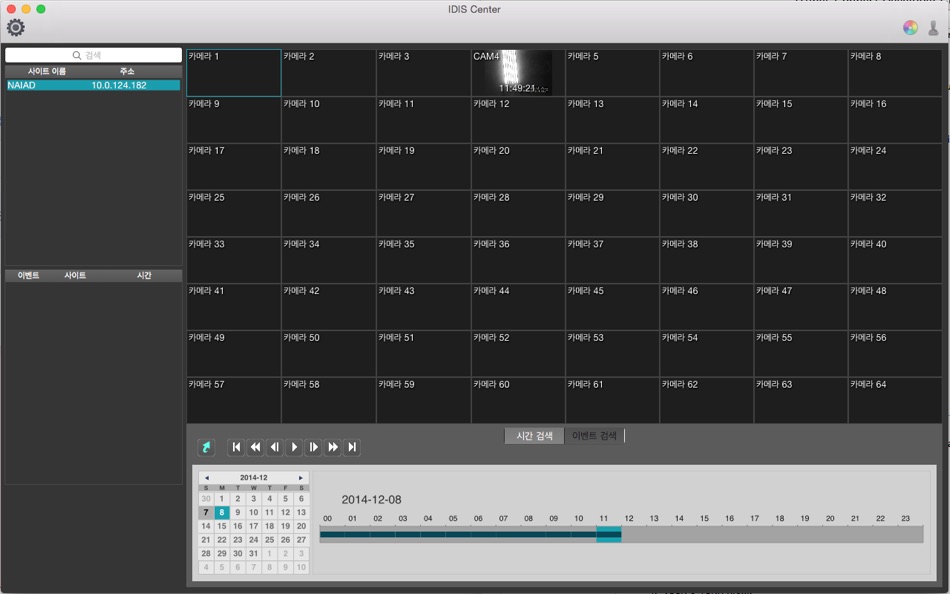This screenshot has width=950, height=594.
Task: Select the 카메라 30 pane
Action: click(x=706, y=213)
